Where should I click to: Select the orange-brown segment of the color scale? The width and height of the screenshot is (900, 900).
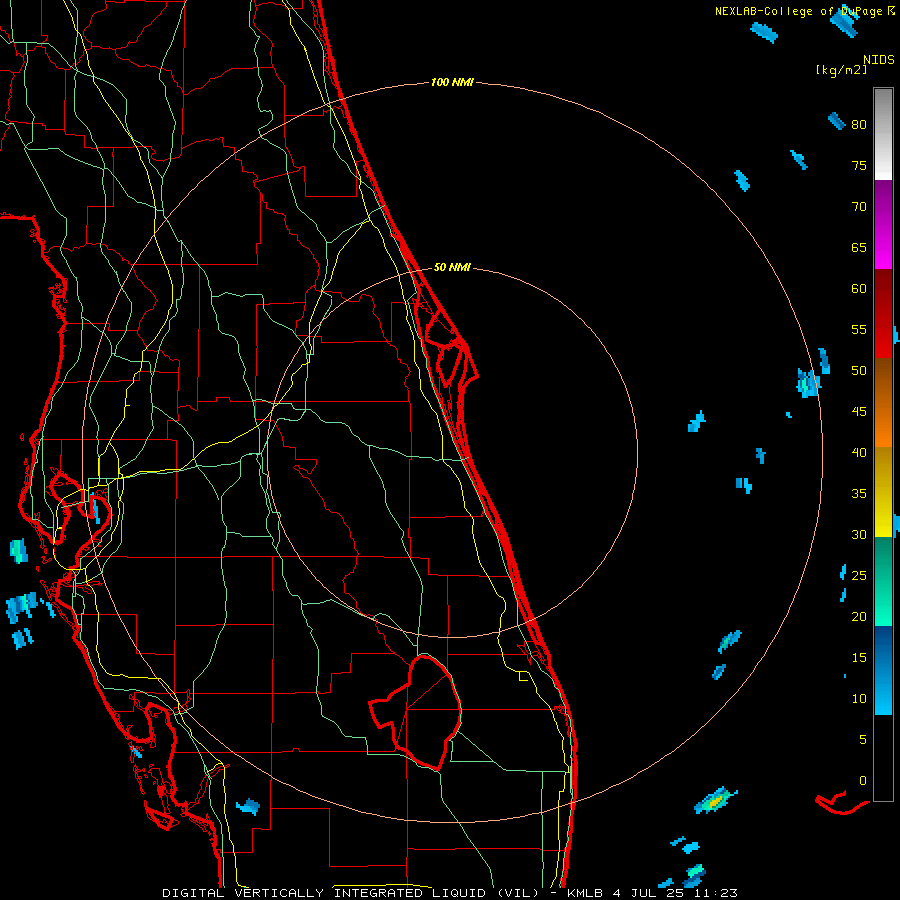tap(883, 402)
